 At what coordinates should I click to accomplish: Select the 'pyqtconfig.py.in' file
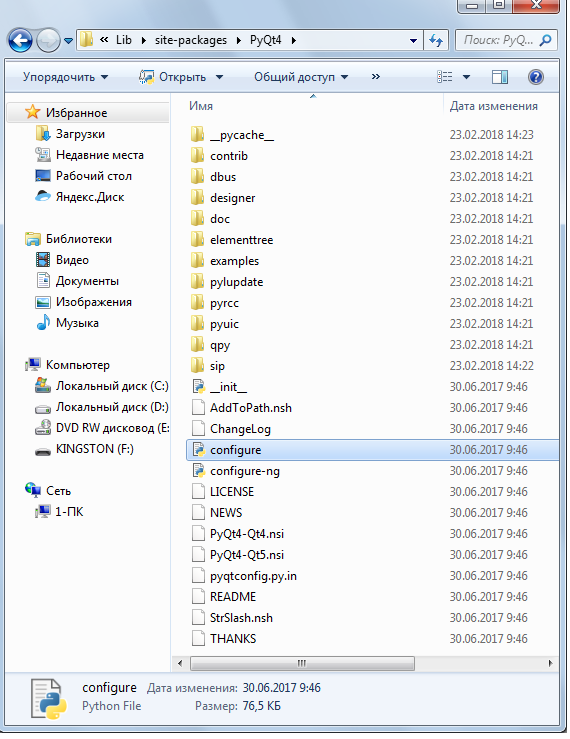(253, 576)
